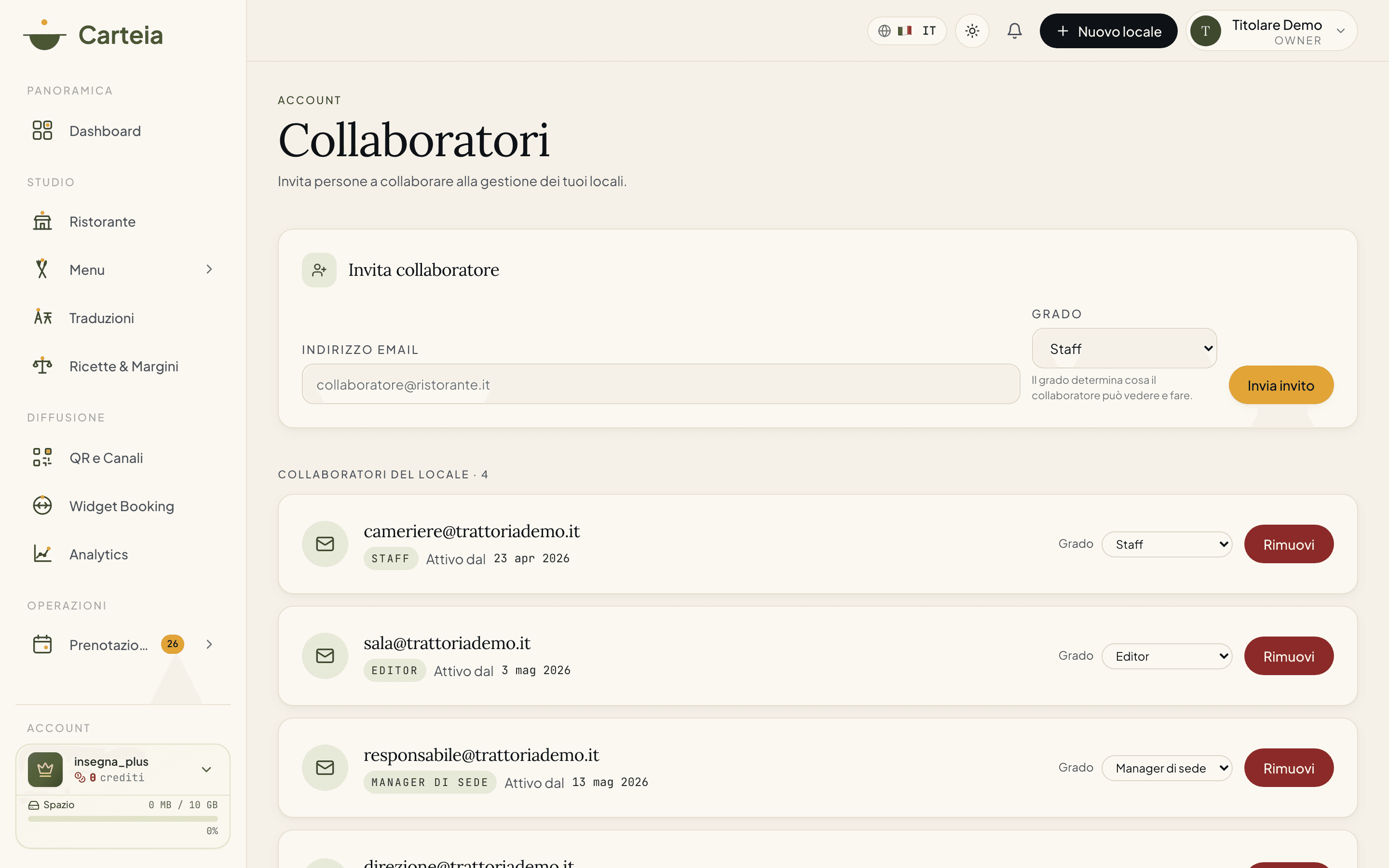Screen dimensions: 1389x868
Task: Click the Spazio storage progress bar
Action: pyautogui.click(x=123, y=819)
